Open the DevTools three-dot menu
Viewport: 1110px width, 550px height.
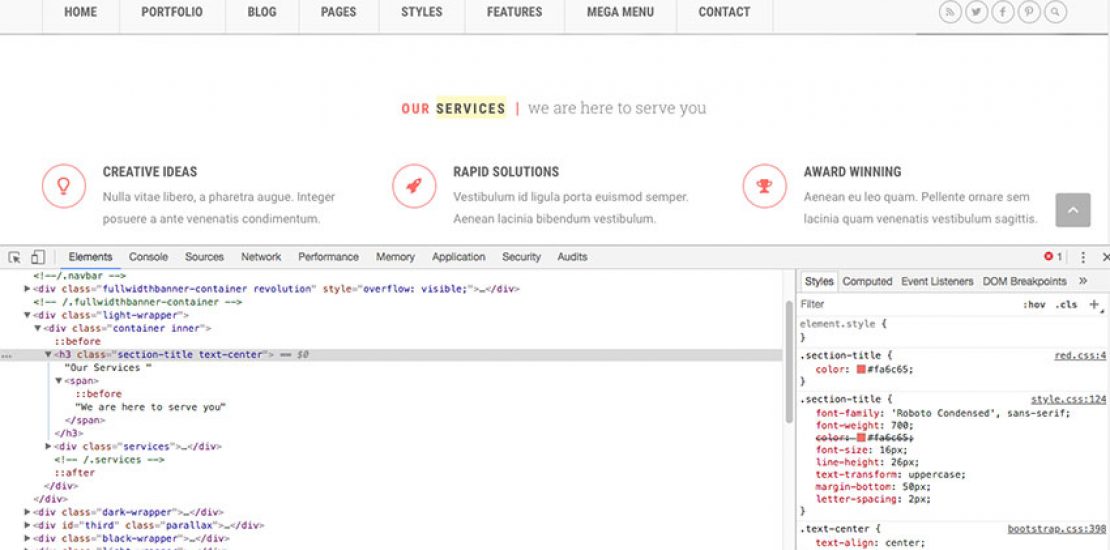(x=1082, y=257)
